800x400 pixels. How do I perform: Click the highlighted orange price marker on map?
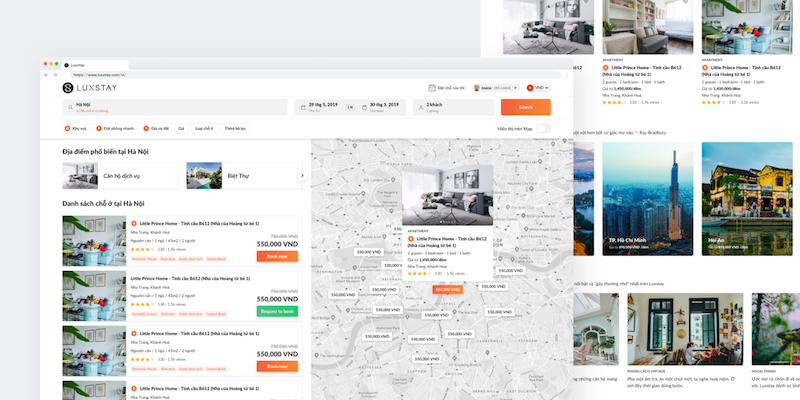click(447, 289)
